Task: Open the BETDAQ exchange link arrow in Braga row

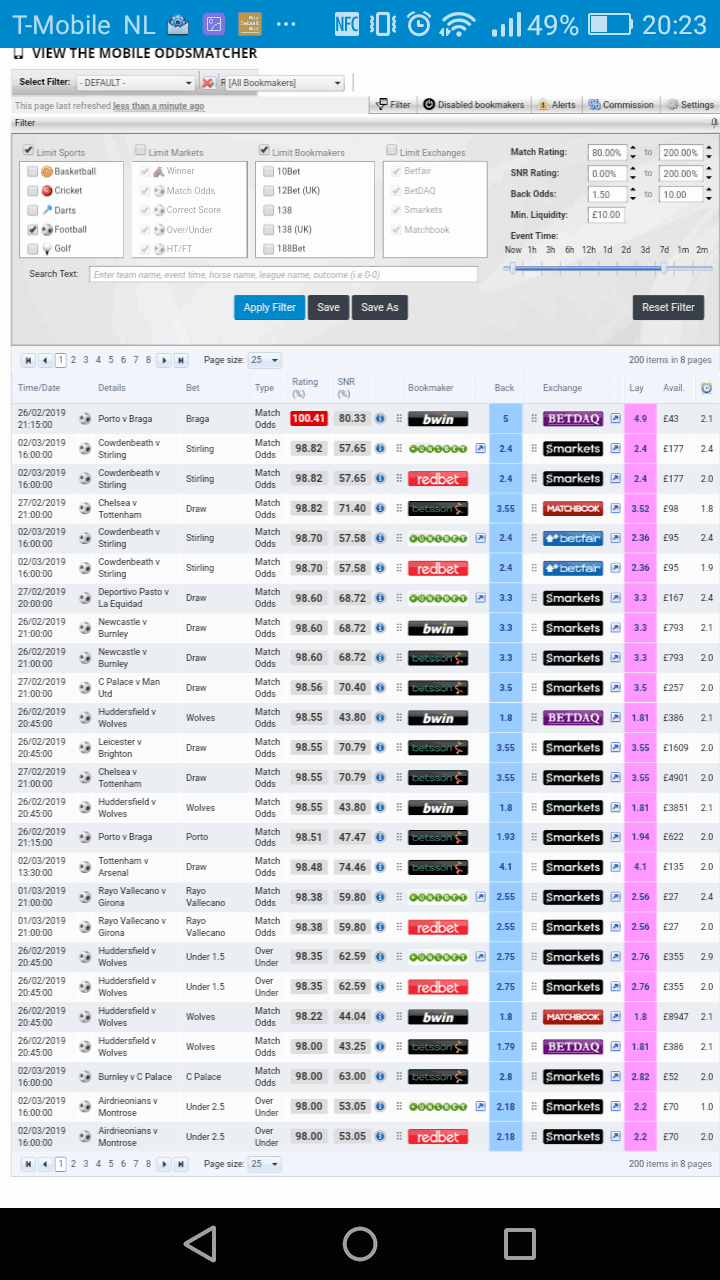Action: 616,419
